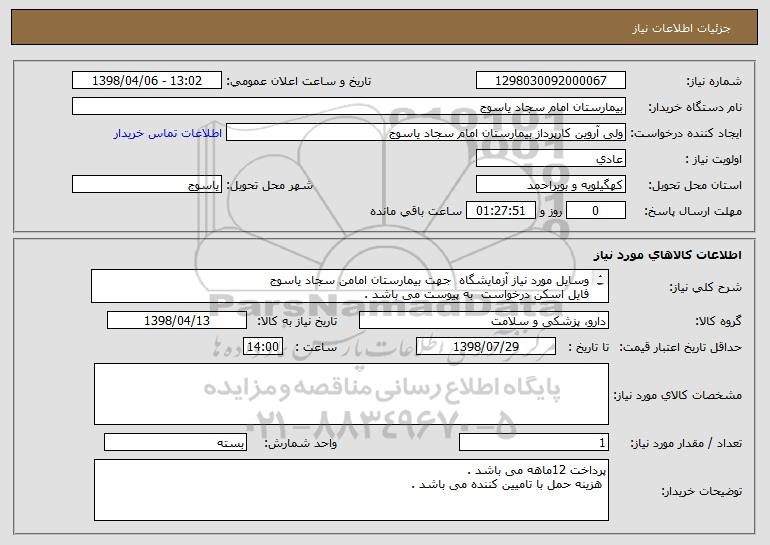Click the delivery province field کهگیلویه و بویراحمد
This screenshot has height=545, width=770.
click(550, 185)
